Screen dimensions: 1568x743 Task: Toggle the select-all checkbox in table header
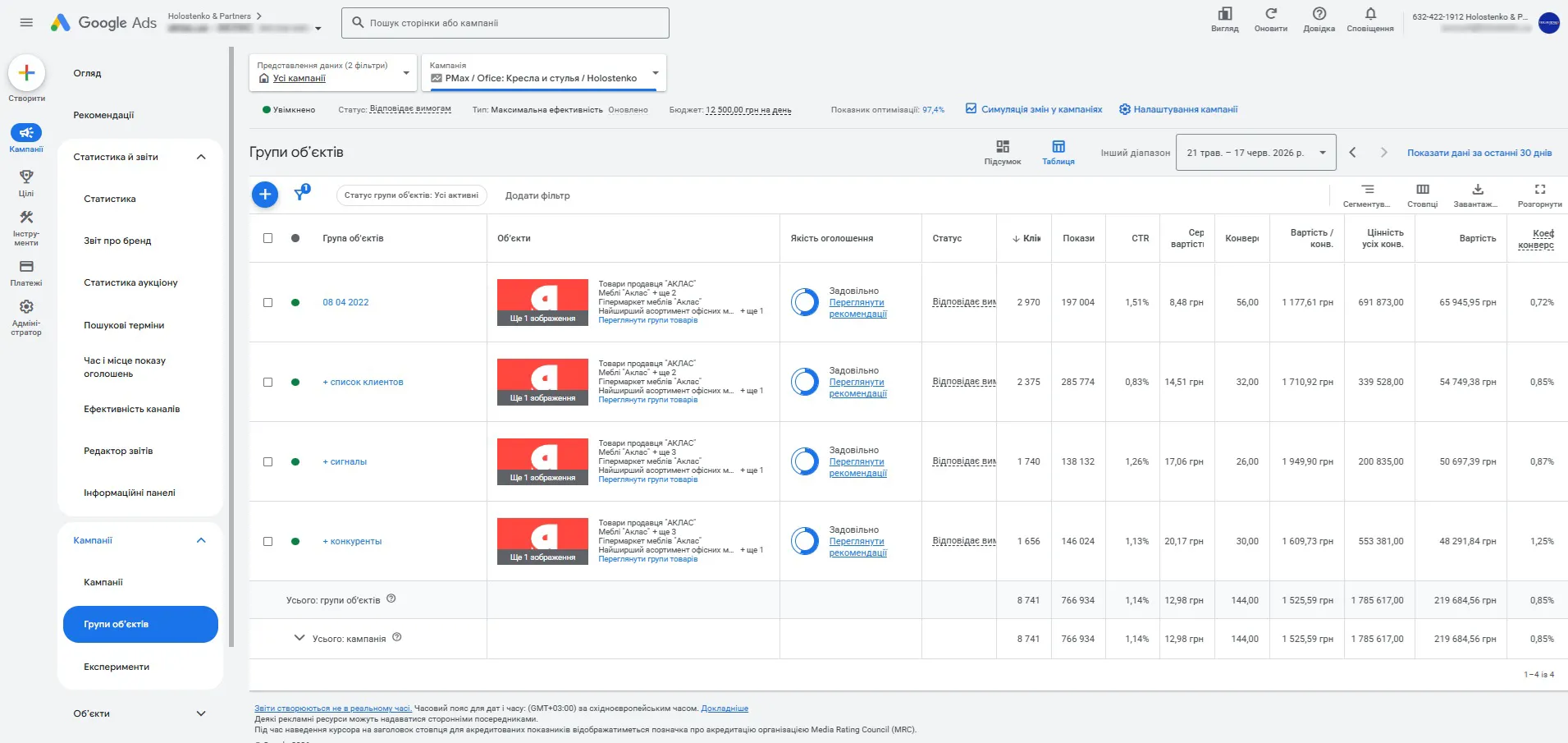pos(267,238)
